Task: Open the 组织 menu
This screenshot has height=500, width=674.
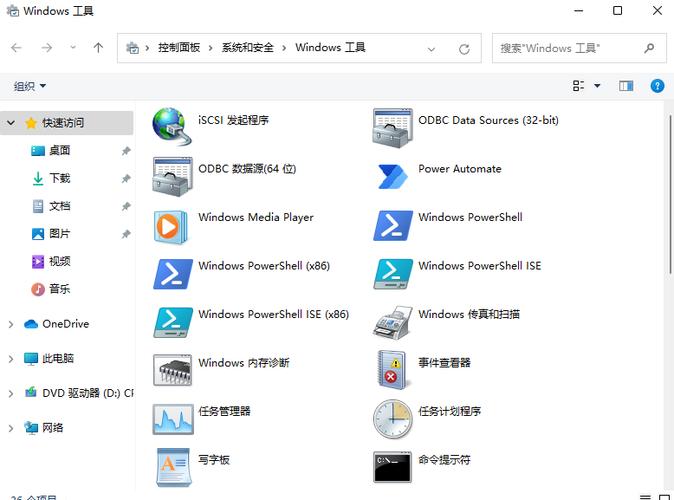Action: 30,86
